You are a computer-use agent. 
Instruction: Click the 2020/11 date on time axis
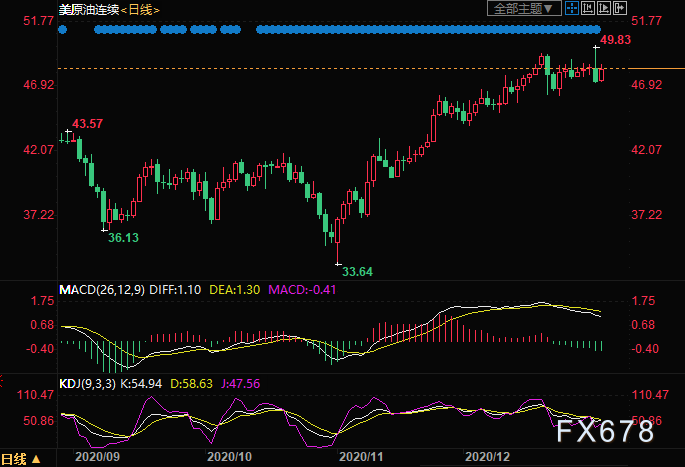[x=361, y=456]
